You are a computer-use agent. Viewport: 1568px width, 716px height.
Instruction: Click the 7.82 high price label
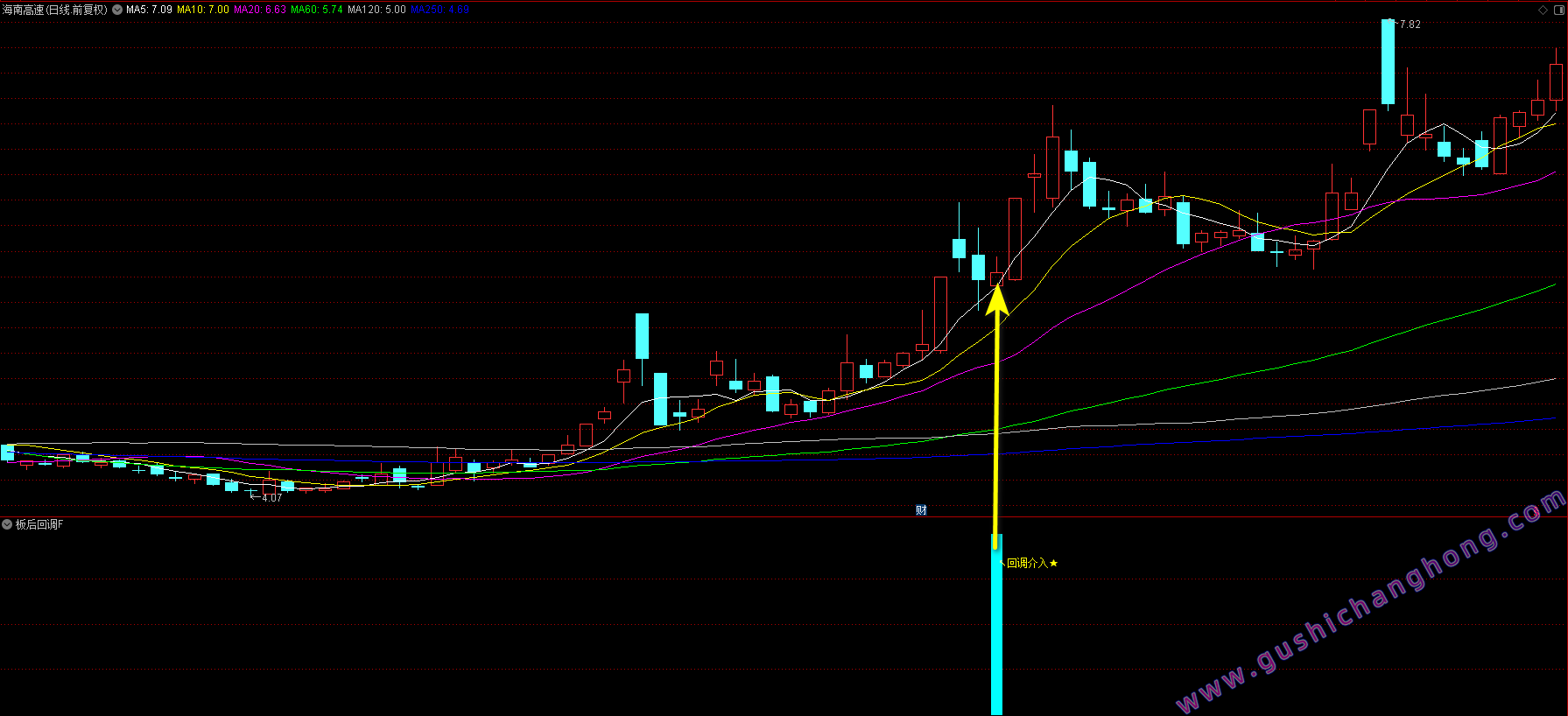(x=1410, y=25)
